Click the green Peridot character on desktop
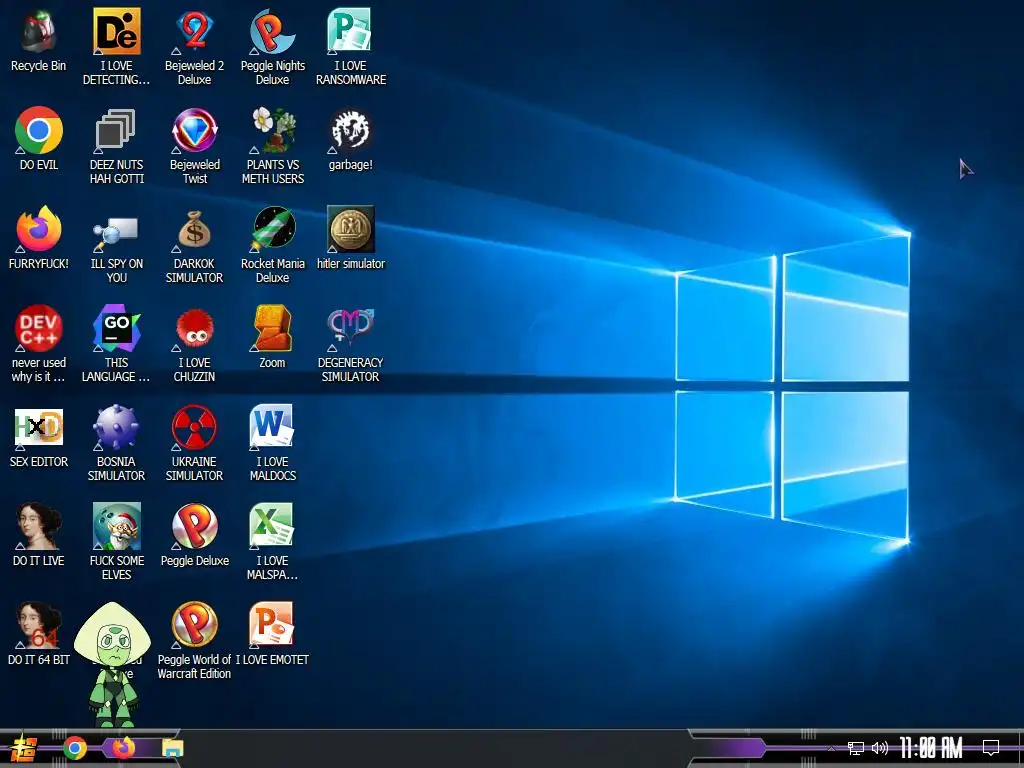Image resolution: width=1024 pixels, height=768 pixels. pos(113,663)
